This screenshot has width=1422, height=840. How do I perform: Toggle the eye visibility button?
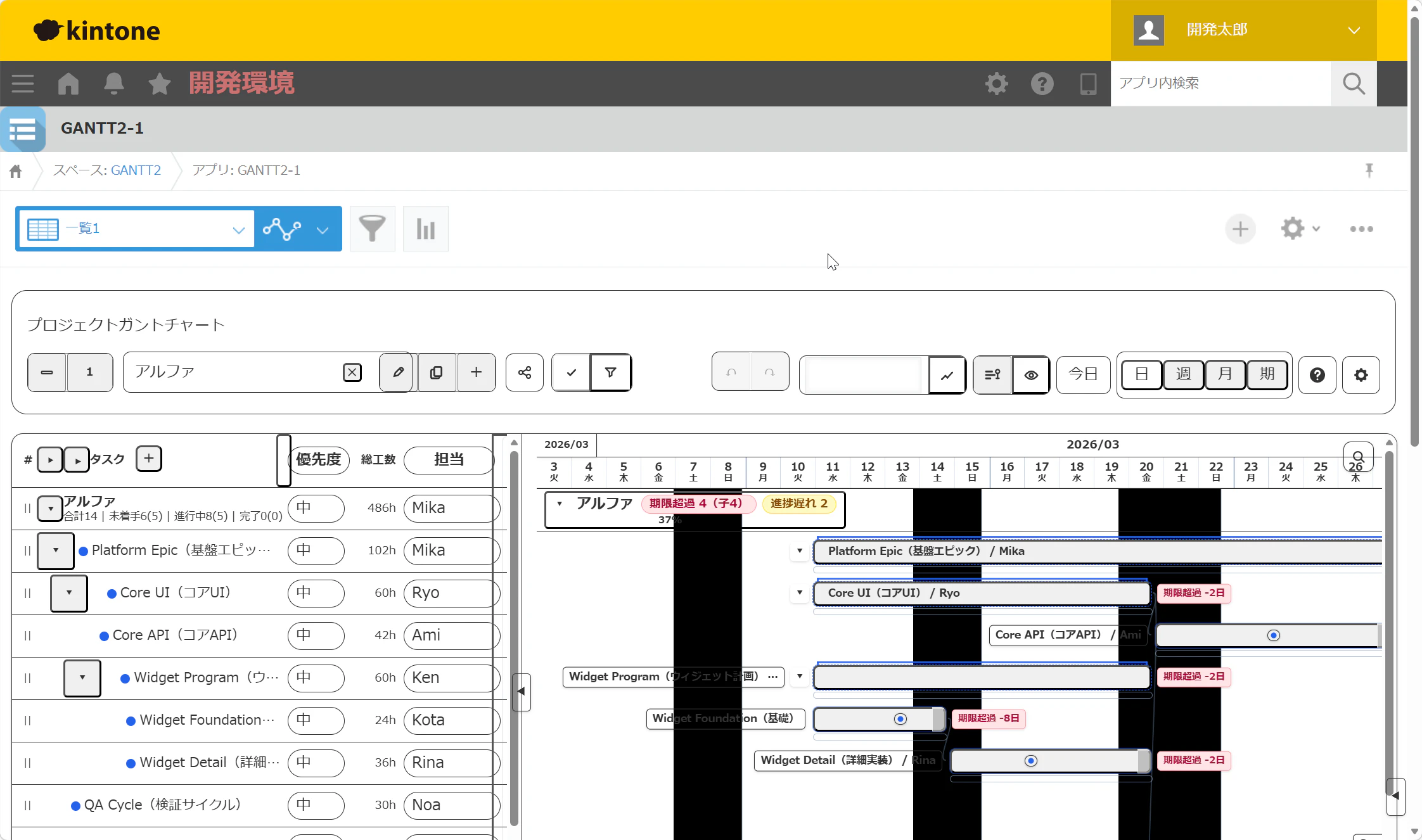point(1031,375)
